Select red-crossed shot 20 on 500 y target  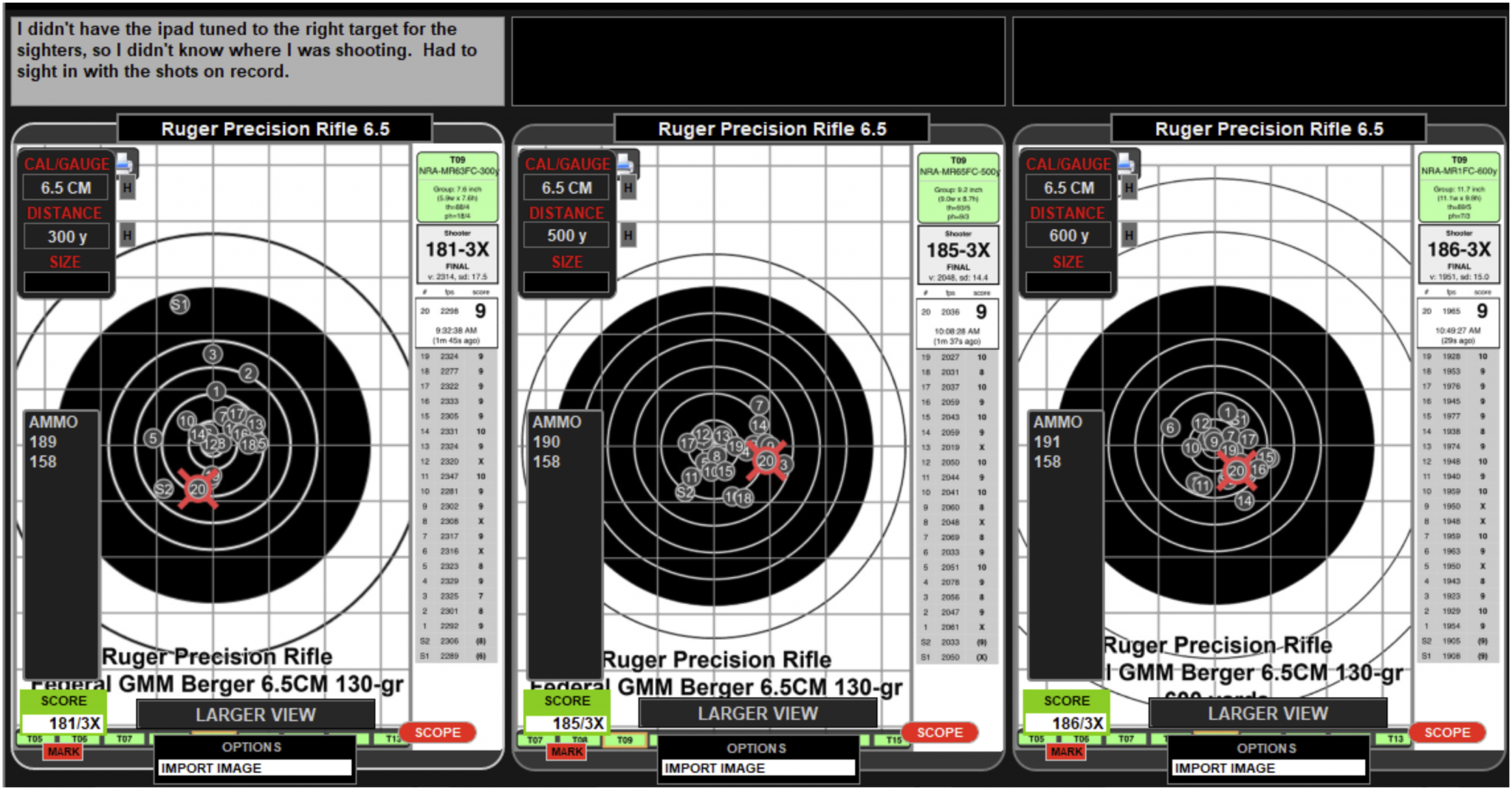(x=766, y=461)
